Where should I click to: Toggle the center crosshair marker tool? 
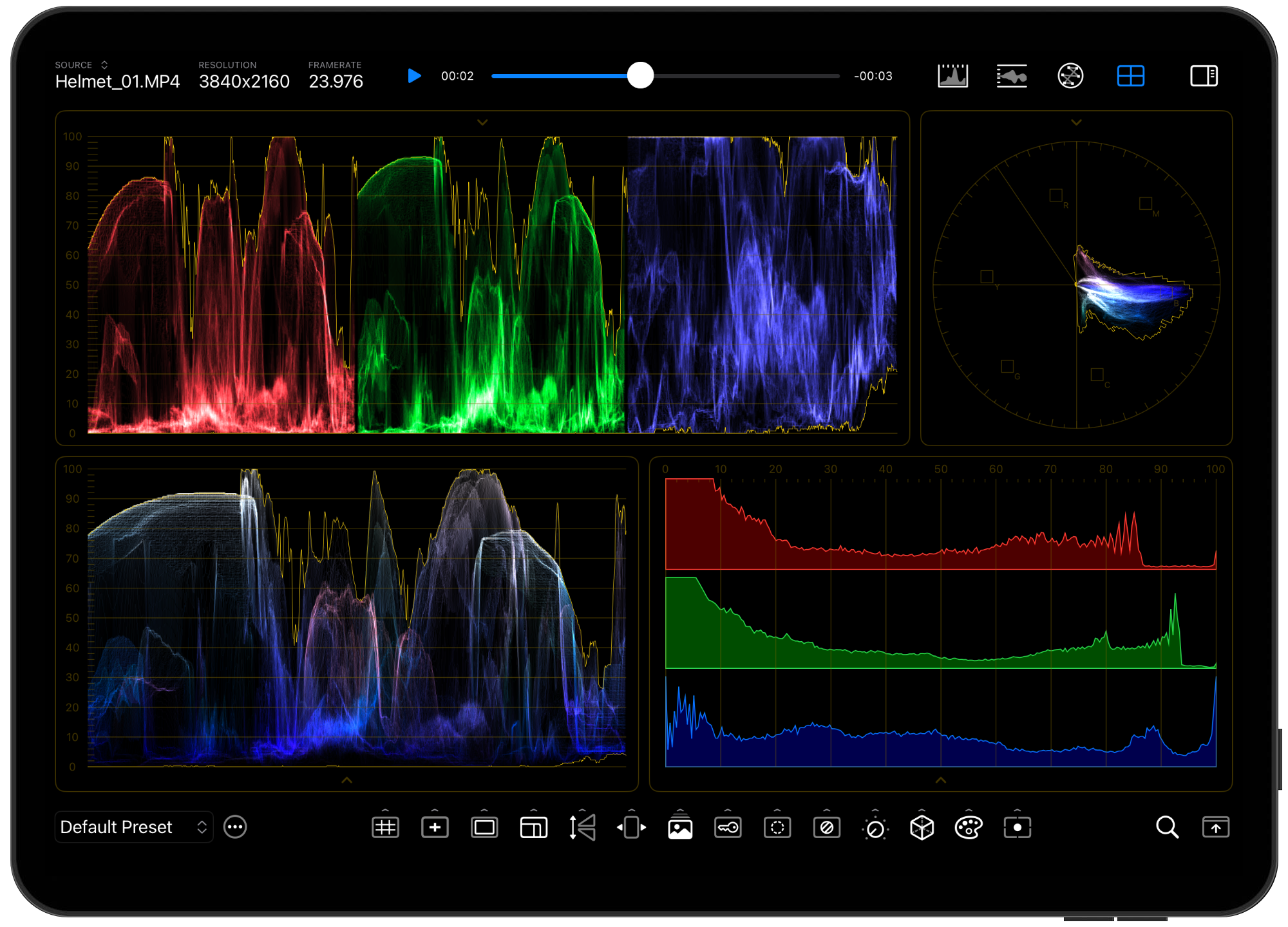pyautogui.click(x=435, y=827)
